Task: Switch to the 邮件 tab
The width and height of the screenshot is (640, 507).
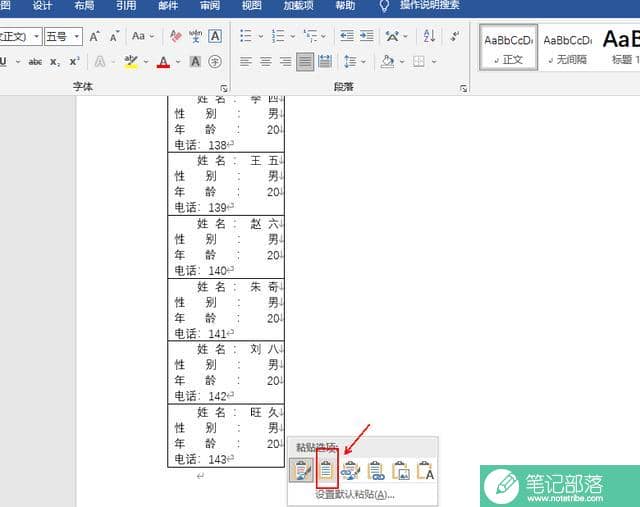Action: (168, 6)
